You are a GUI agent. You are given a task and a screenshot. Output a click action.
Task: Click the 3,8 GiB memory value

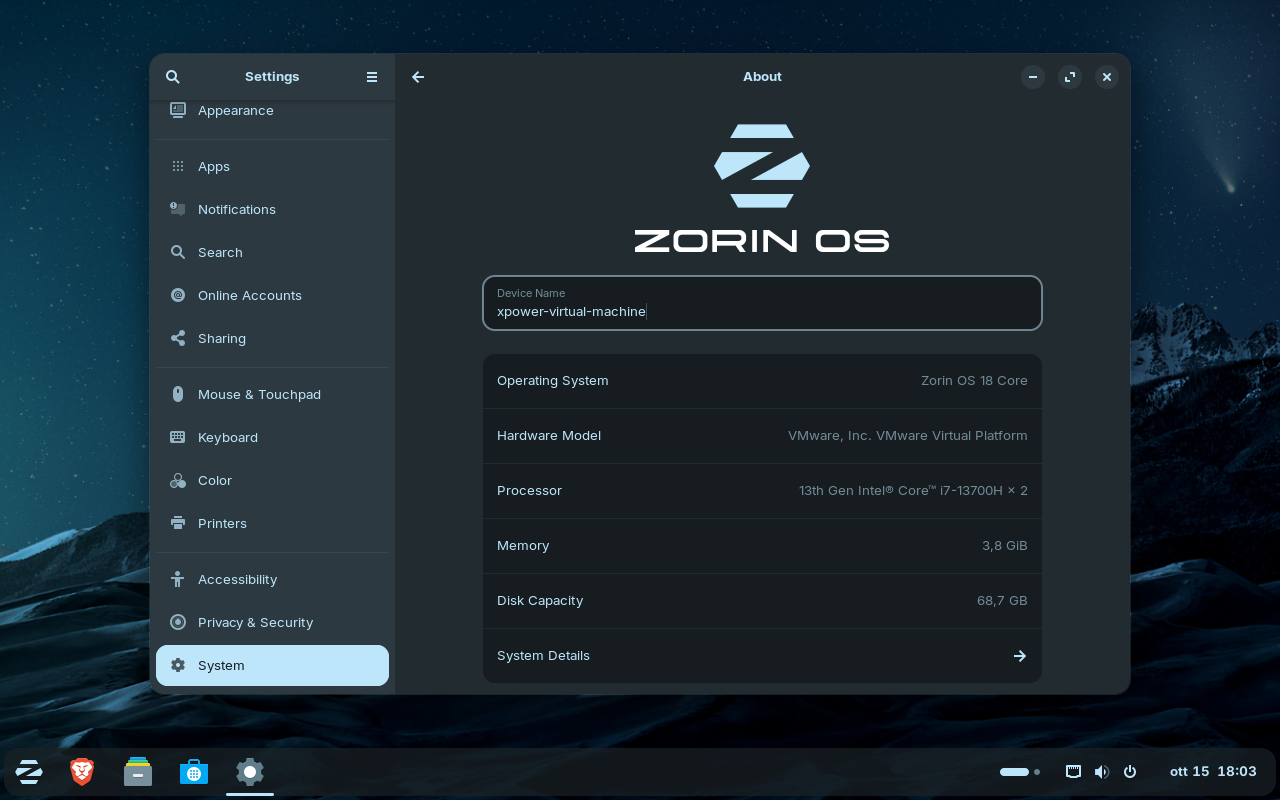1005,546
